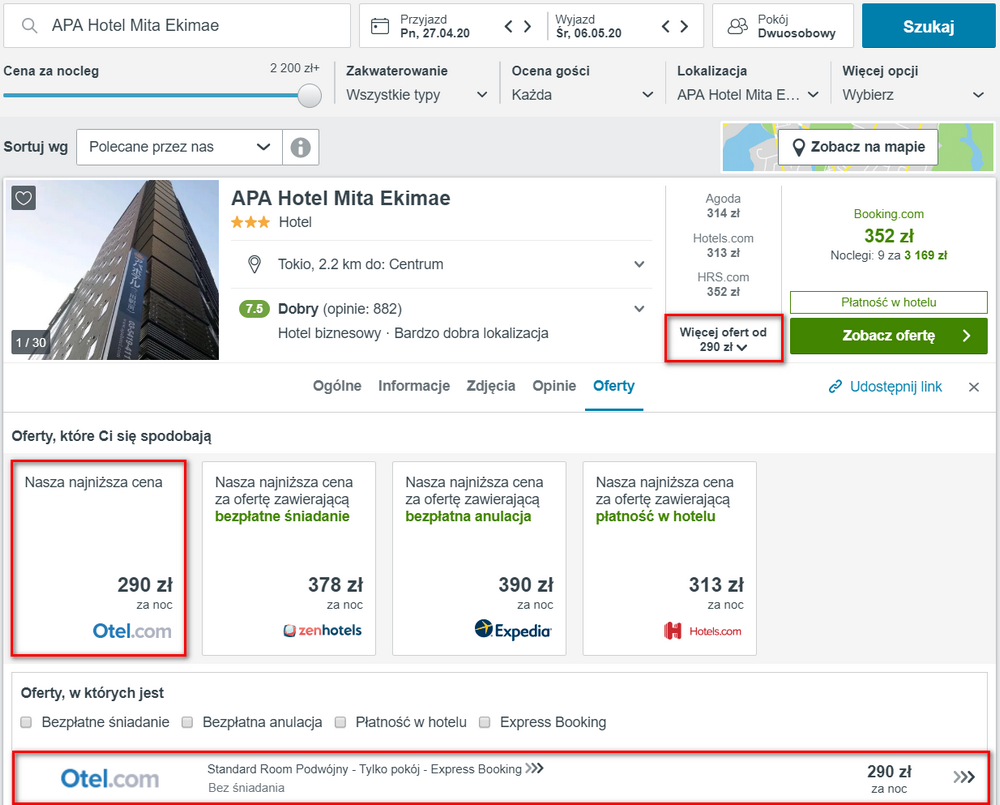Open the Otel.com 290 zł lowest price card

point(99,558)
